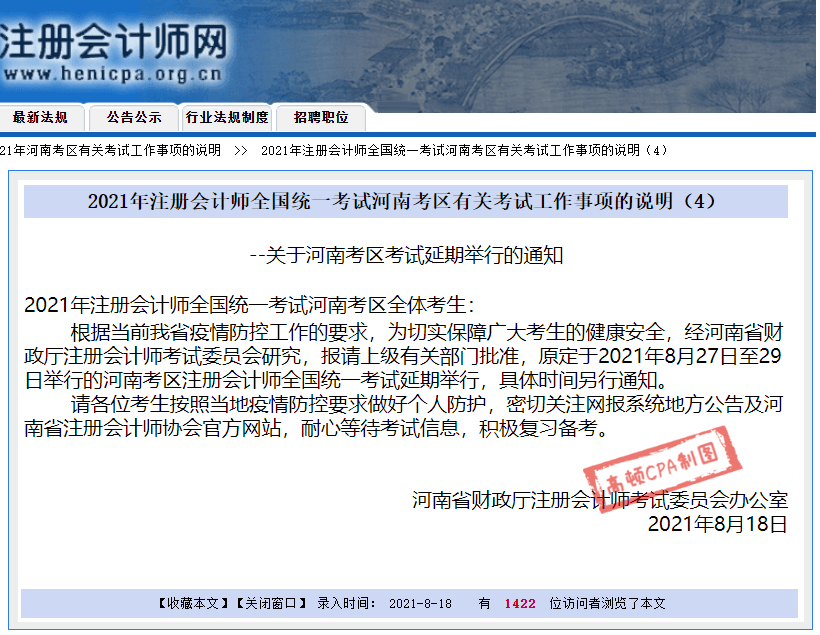Click breadcrumb ending with 说明（4）
Viewport: 820px width, 635px height.
[464, 151]
